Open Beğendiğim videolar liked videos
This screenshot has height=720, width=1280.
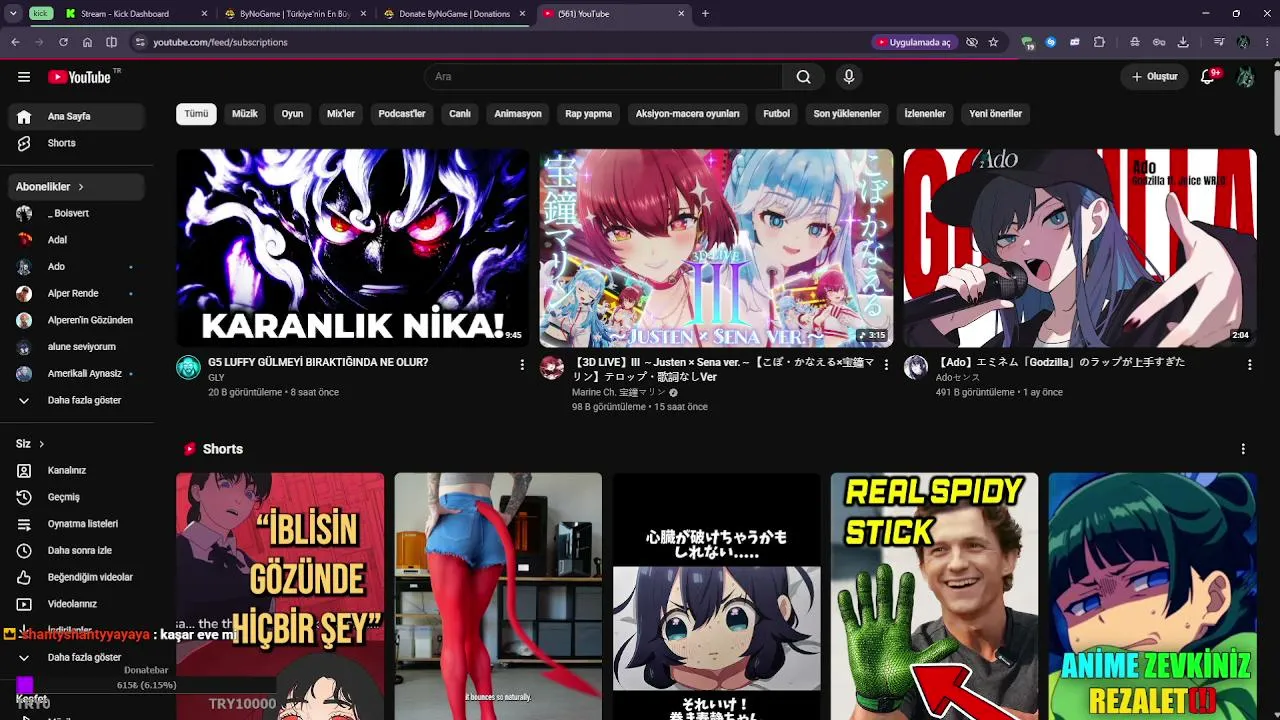pos(77,577)
